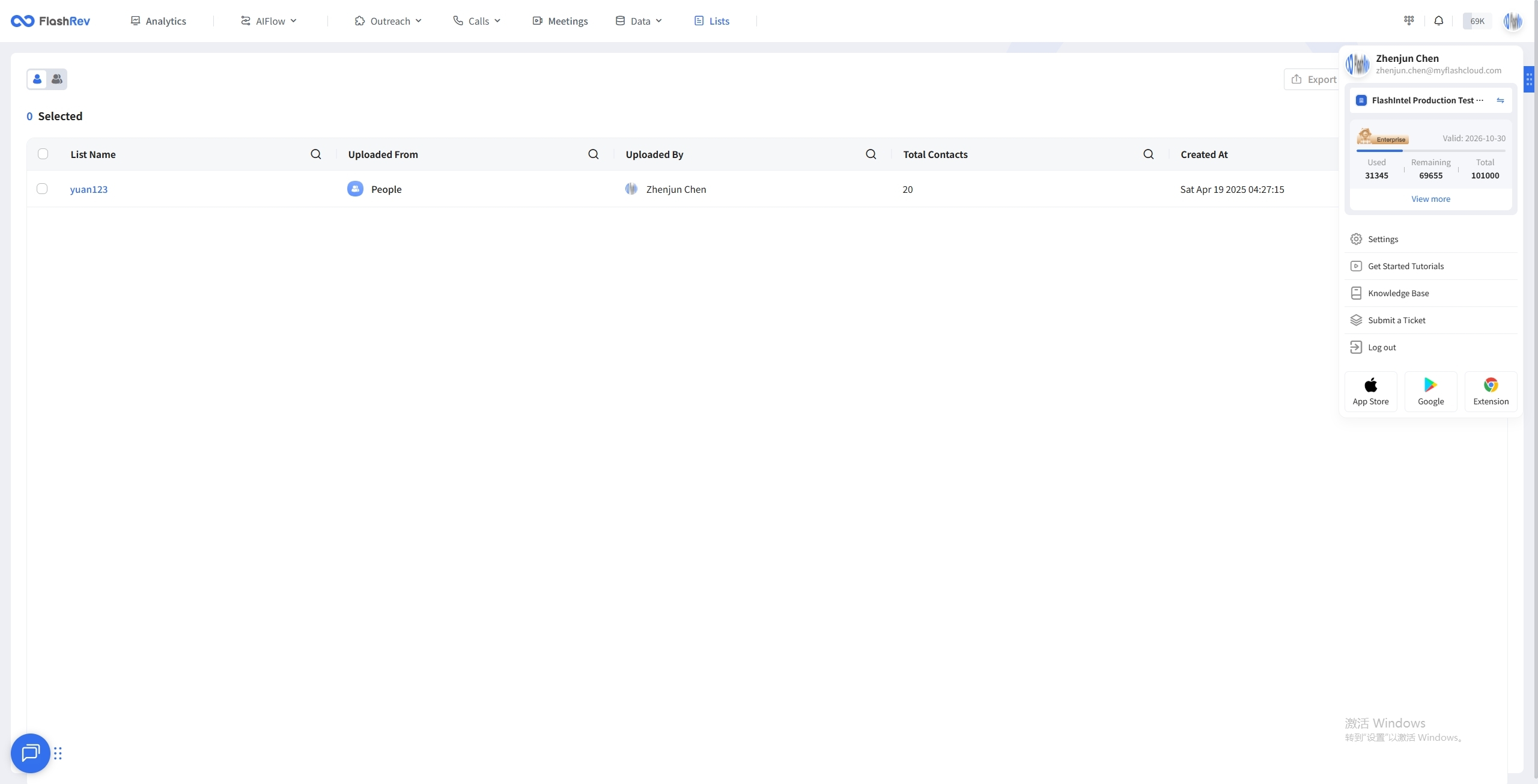Click the 69K credits badge
1538x784 pixels.
pos(1477,21)
